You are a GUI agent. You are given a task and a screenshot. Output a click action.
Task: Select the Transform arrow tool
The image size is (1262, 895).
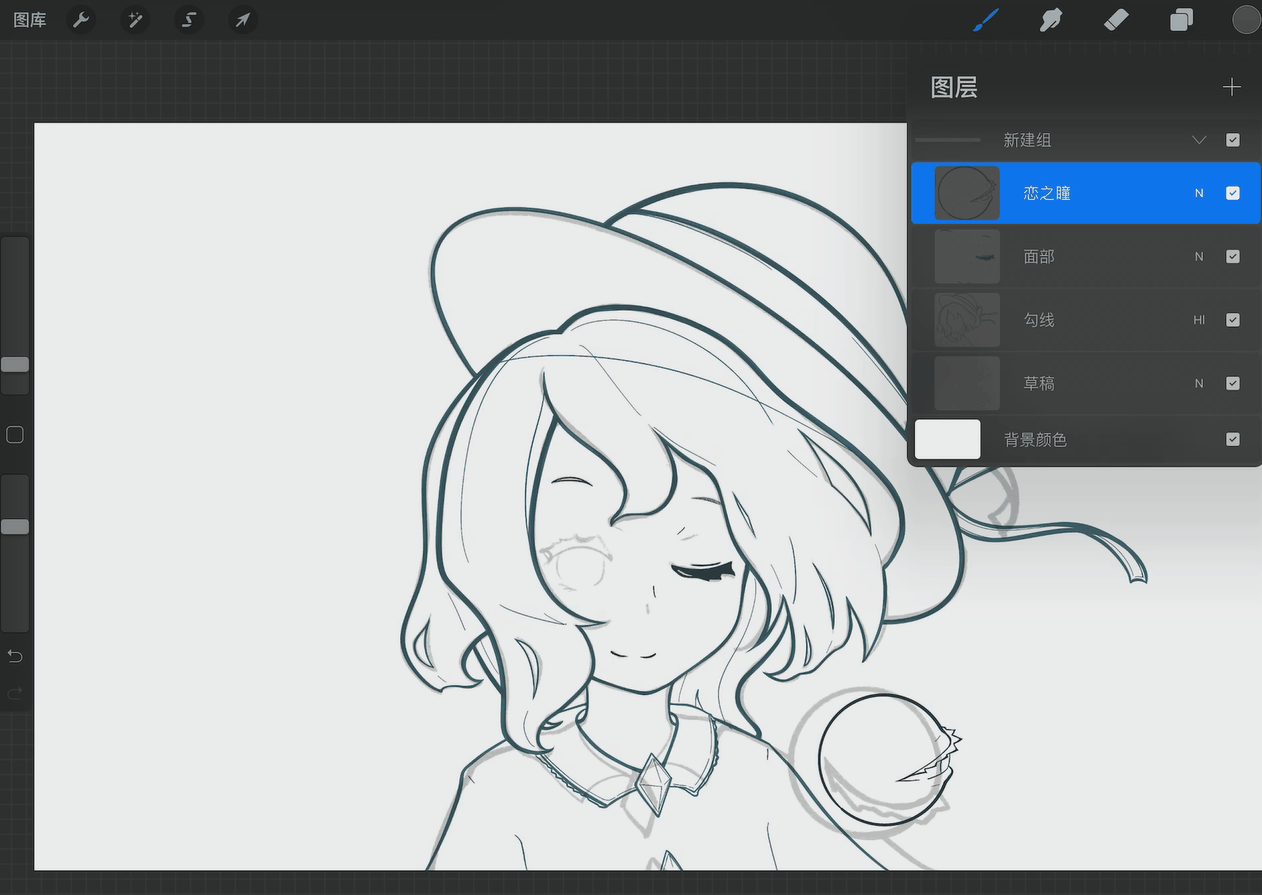pos(243,19)
